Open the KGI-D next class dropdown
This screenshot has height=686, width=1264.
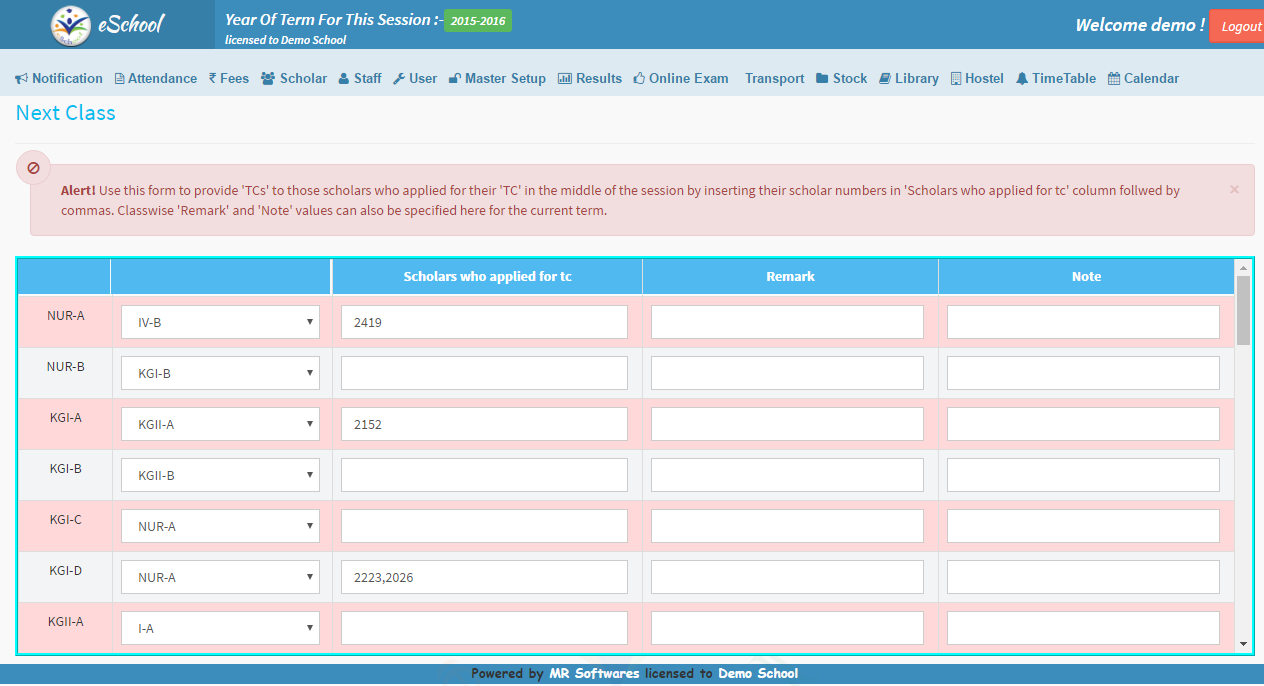coord(220,577)
